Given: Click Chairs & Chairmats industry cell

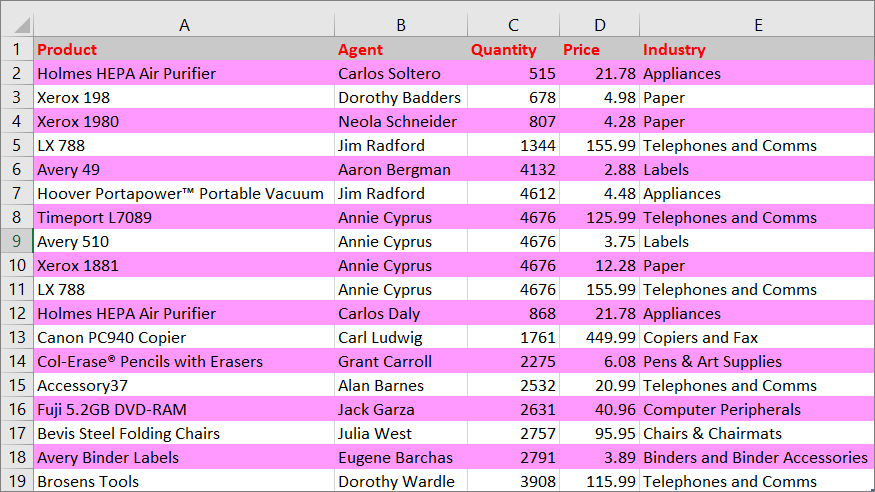Looking at the screenshot, I should 757,433.
